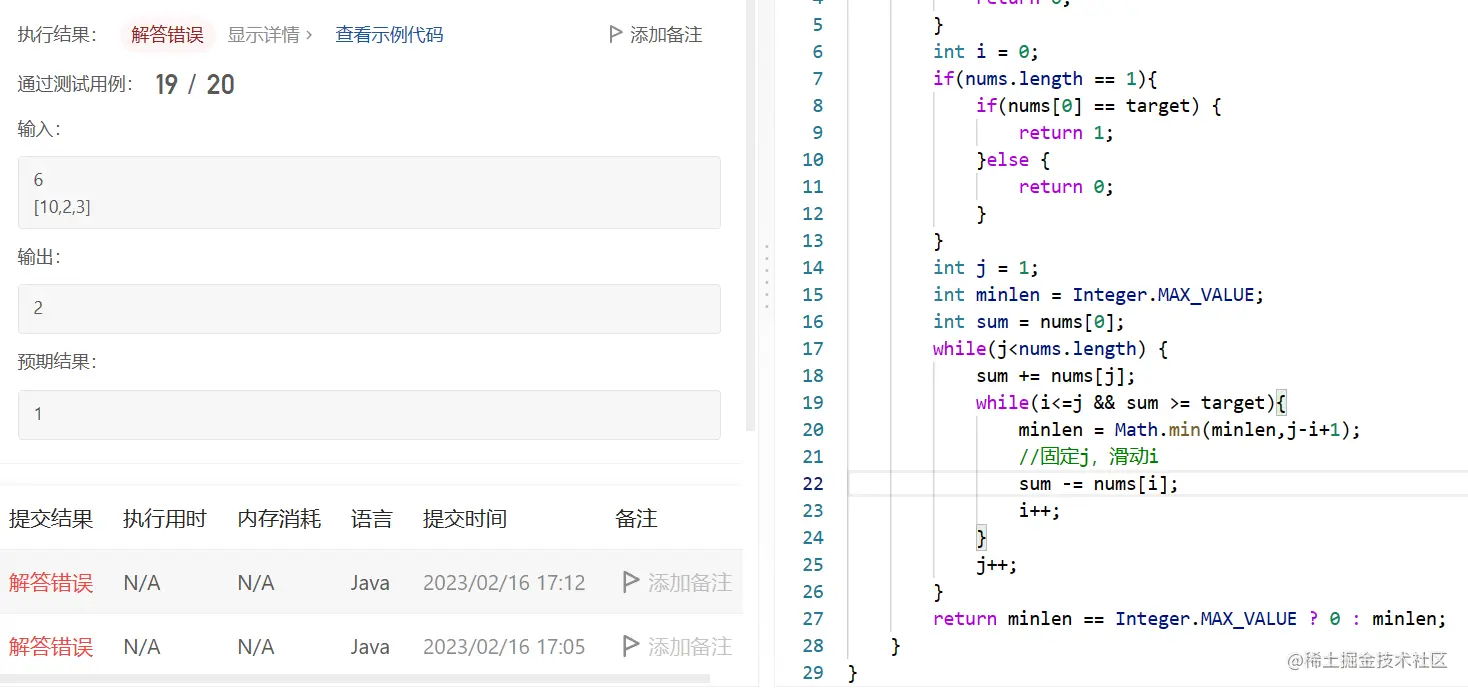Click line number 22 in the editor gutter
Image resolution: width=1468 pixels, height=691 pixels.
point(813,483)
